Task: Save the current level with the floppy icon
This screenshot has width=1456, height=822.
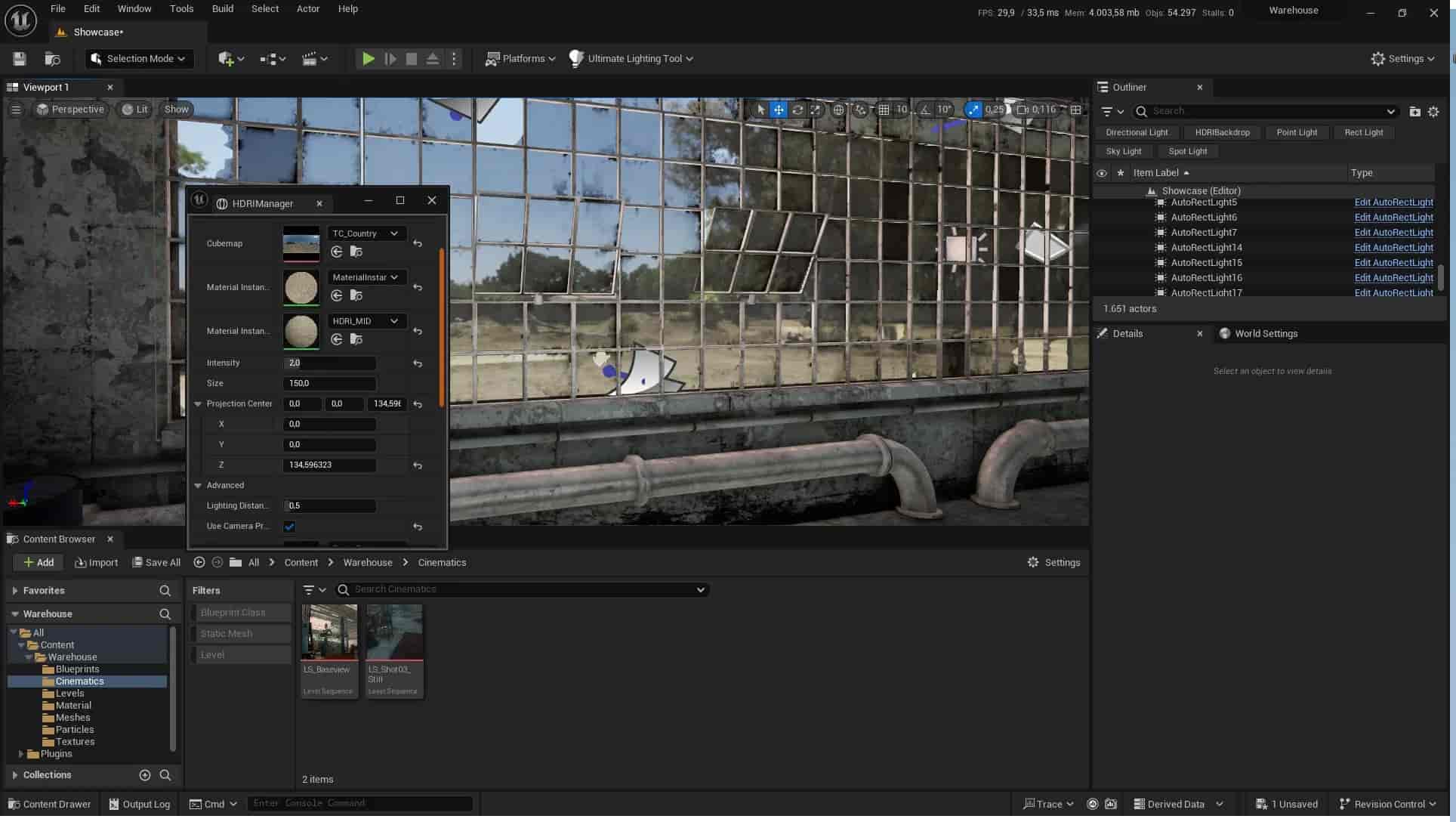Action: (20, 59)
